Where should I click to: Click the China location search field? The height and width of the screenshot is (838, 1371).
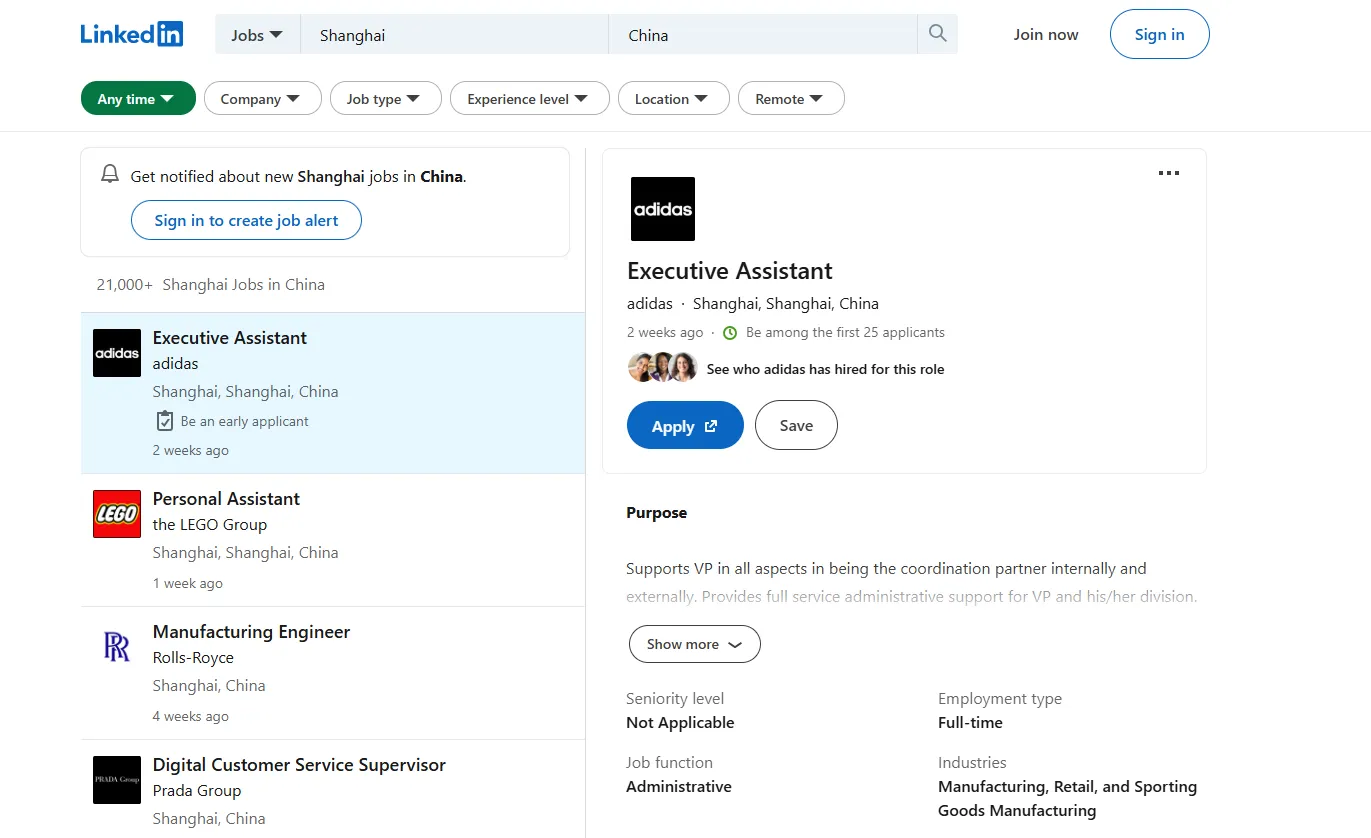point(763,34)
